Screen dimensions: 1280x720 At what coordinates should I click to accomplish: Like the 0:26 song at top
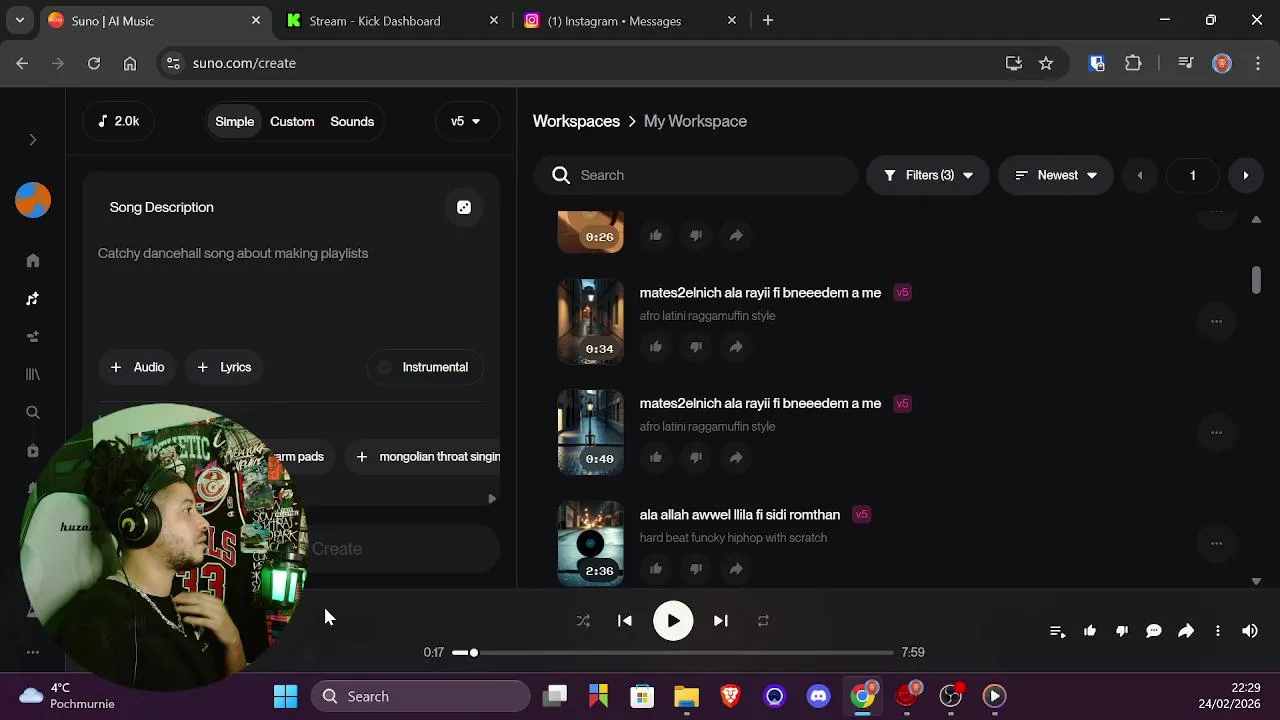[x=656, y=236]
